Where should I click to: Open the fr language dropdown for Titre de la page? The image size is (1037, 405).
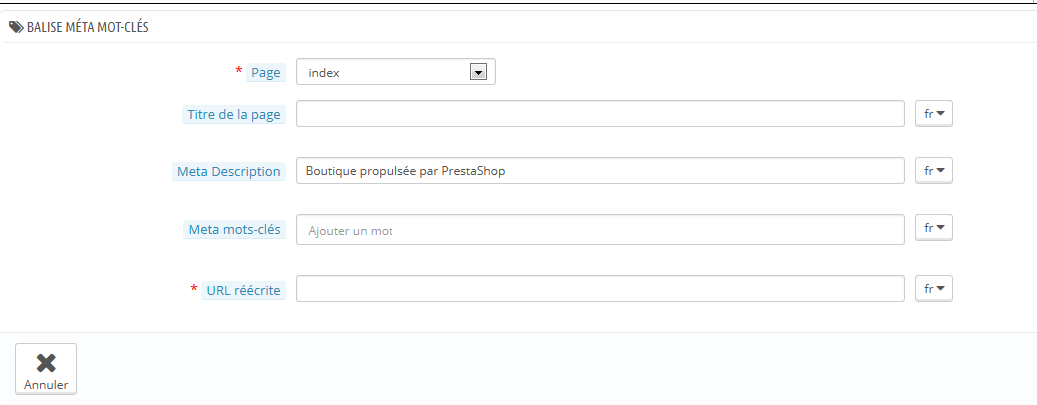pyautogui.click(x=934, y=114)
